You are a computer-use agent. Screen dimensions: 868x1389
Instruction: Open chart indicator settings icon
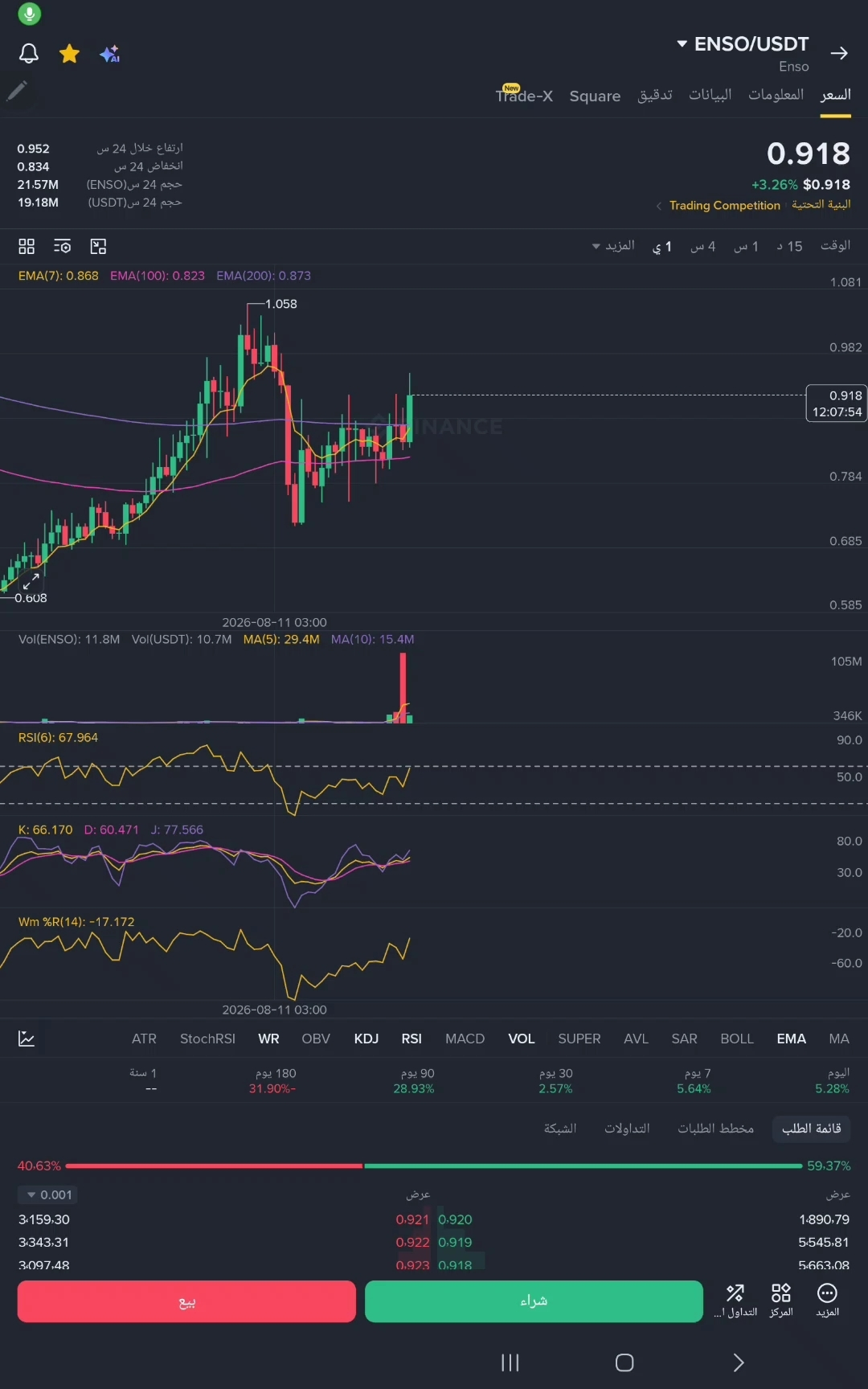click(62, 246)
